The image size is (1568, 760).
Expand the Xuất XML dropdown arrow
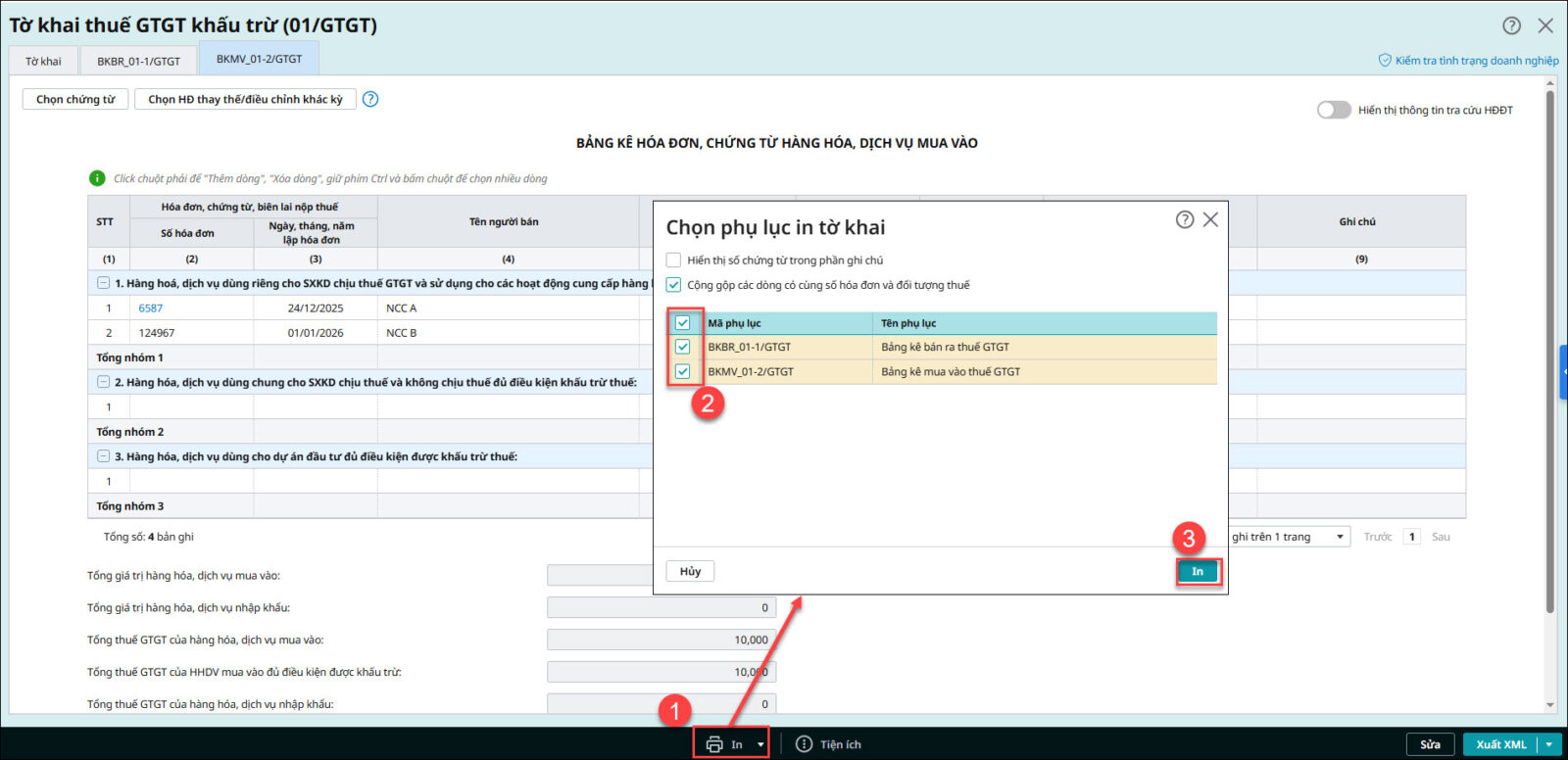[1548, 744]
